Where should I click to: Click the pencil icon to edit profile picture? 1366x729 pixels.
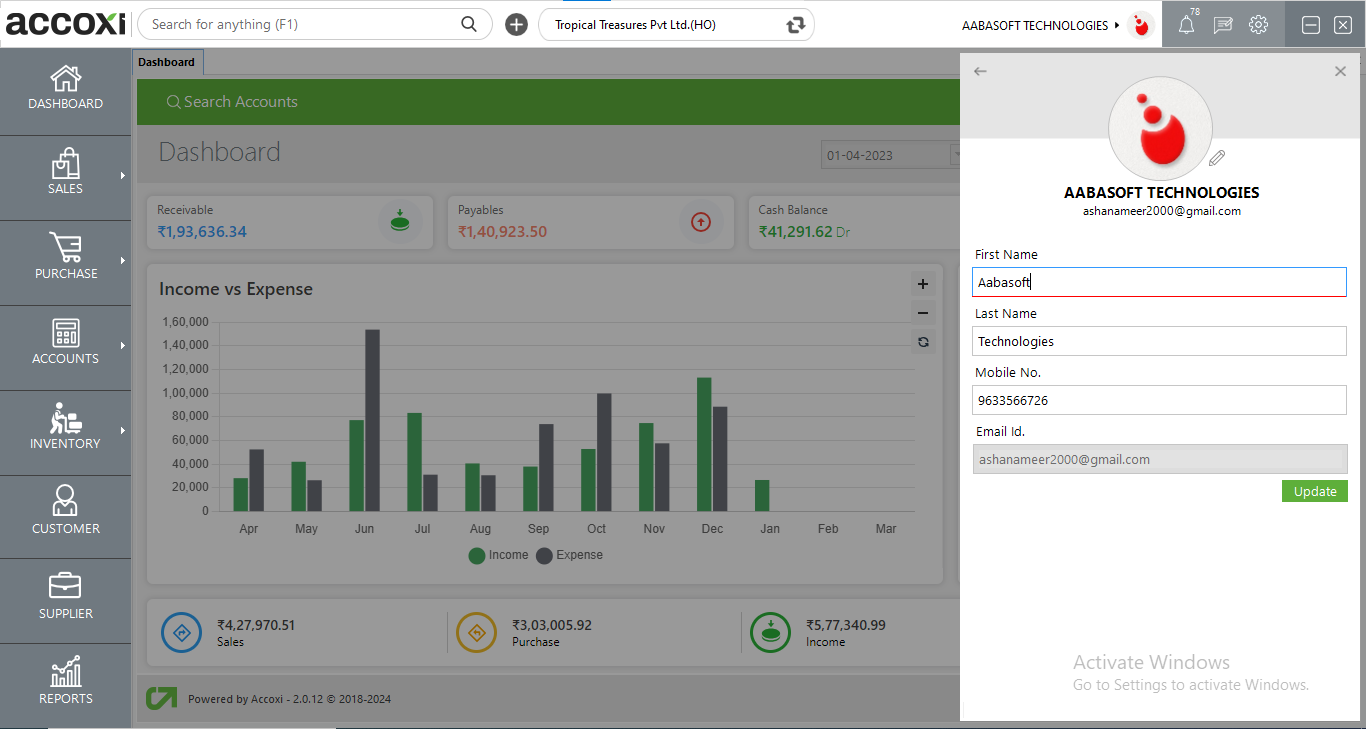tap(1216, 158)
